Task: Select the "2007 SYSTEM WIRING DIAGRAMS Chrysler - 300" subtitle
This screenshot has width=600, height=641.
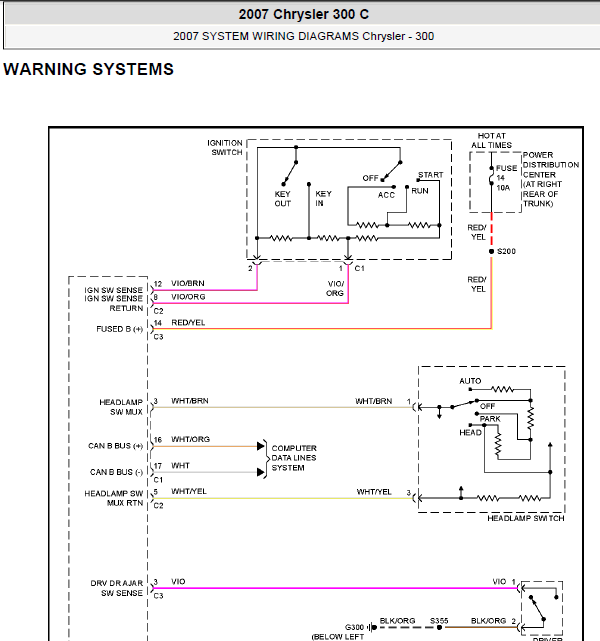Action: pos(303,36)
